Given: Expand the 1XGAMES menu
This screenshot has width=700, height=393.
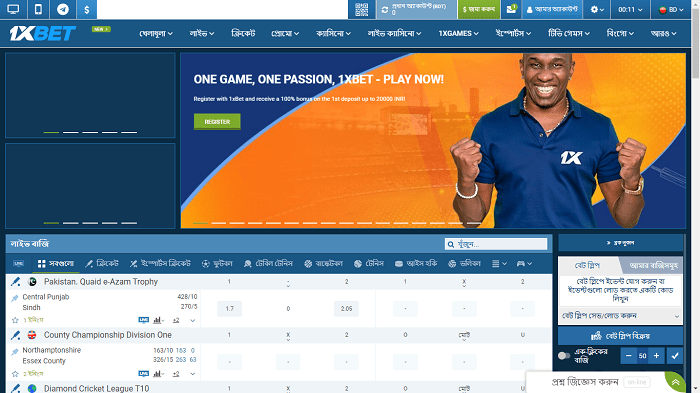Looking at the screenshot, I should (458, 33).
